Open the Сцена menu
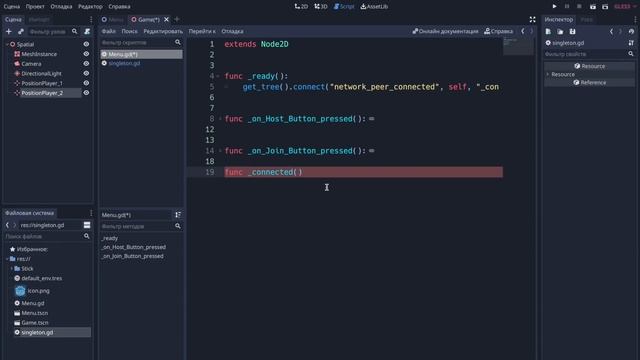 [x=11, y=7]
